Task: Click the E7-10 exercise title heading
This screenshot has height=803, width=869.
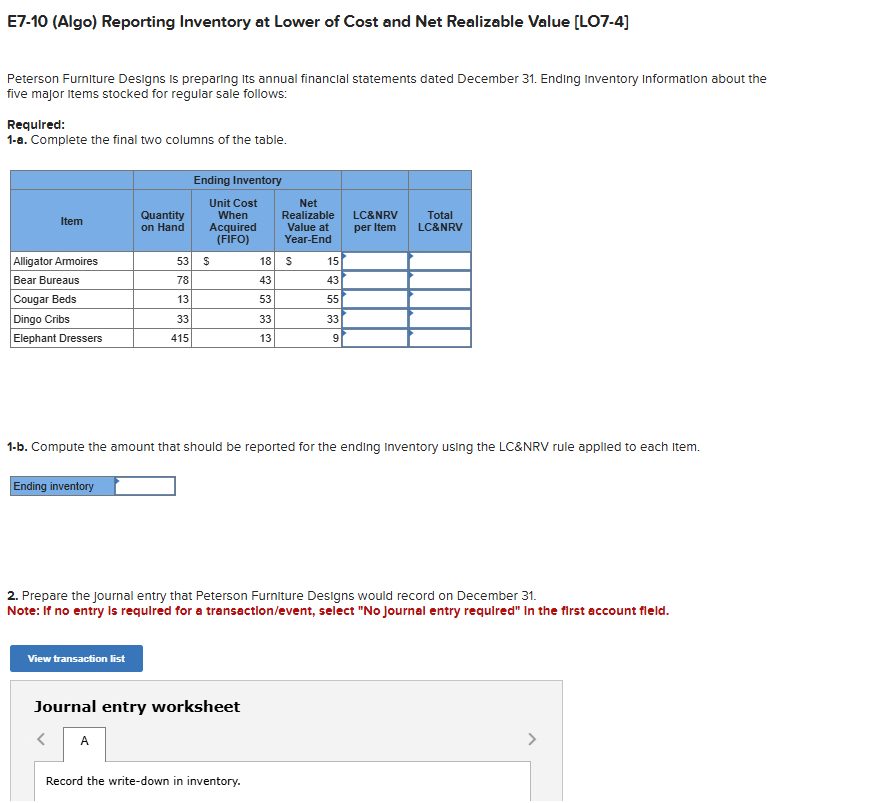Action: [x=318, y=22]
